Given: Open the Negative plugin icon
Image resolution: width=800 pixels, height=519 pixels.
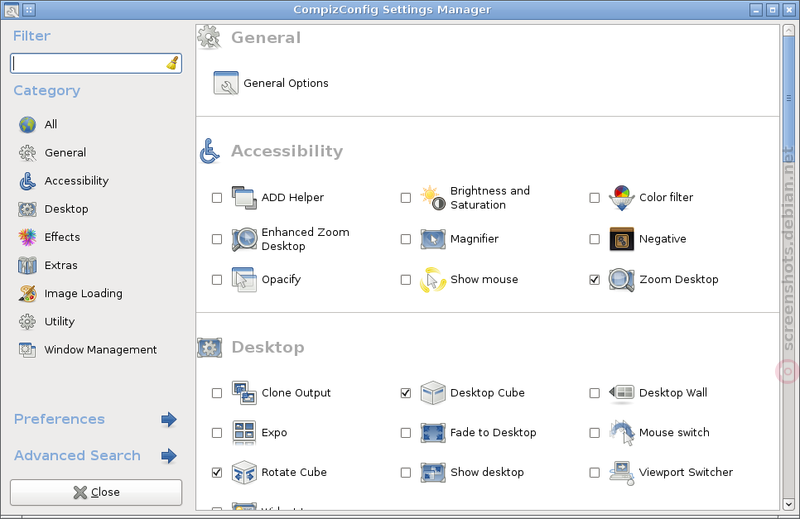Looking at the screenshot, I should coord(621,239).
